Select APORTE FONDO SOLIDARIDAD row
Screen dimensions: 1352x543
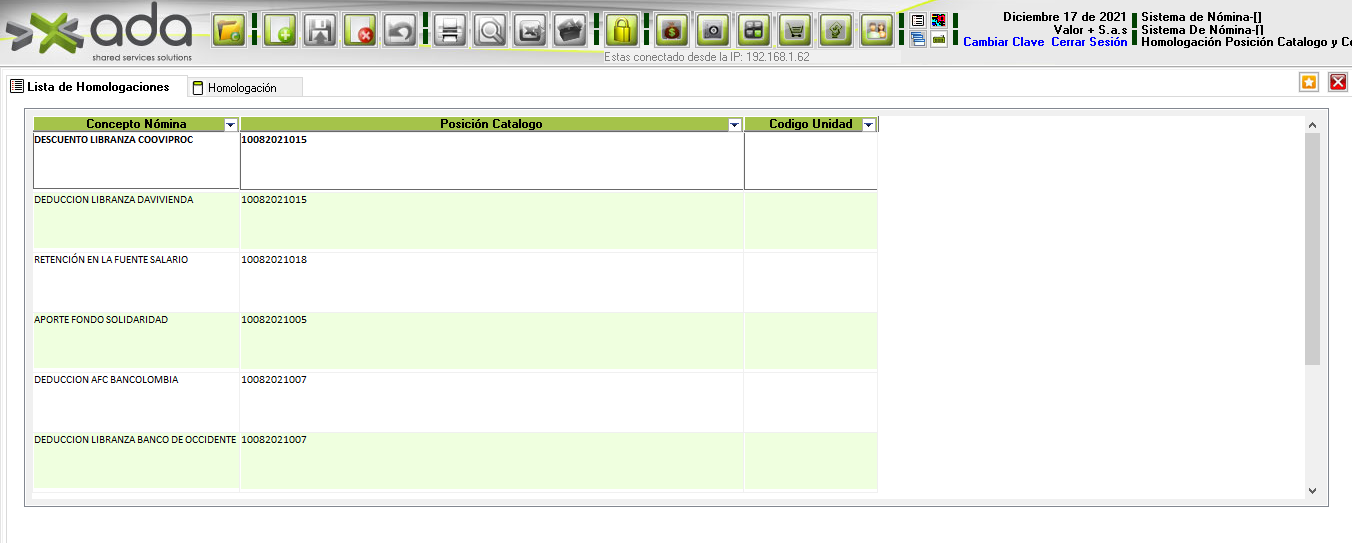pos(455,340)
